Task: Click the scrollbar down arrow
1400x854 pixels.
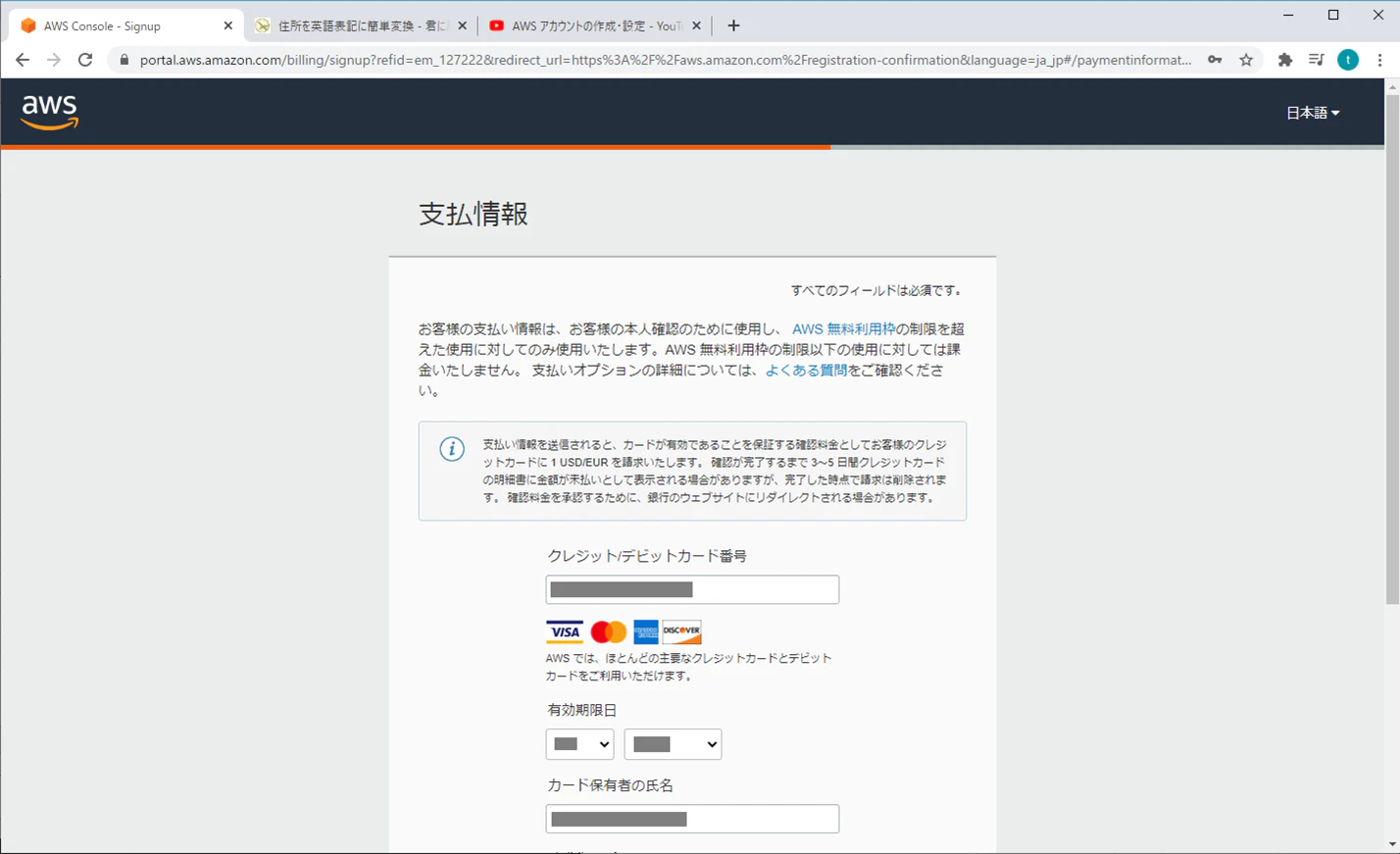Action: click(1392, 845)
